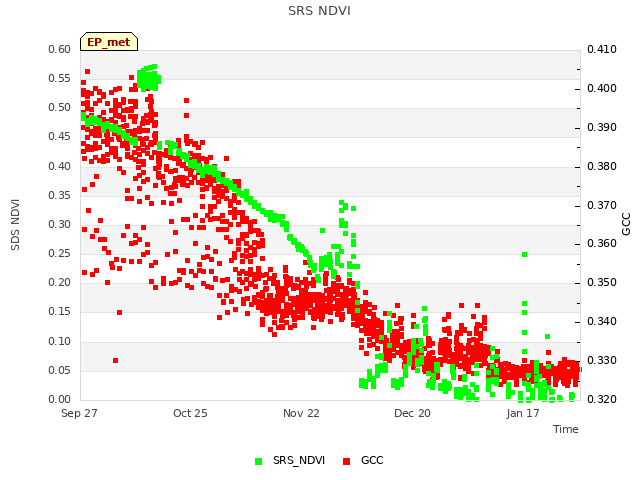The width and height of the screenshot is (640, 480).
Task: Select the GCC legend label
Action: [x=372, y=460]
